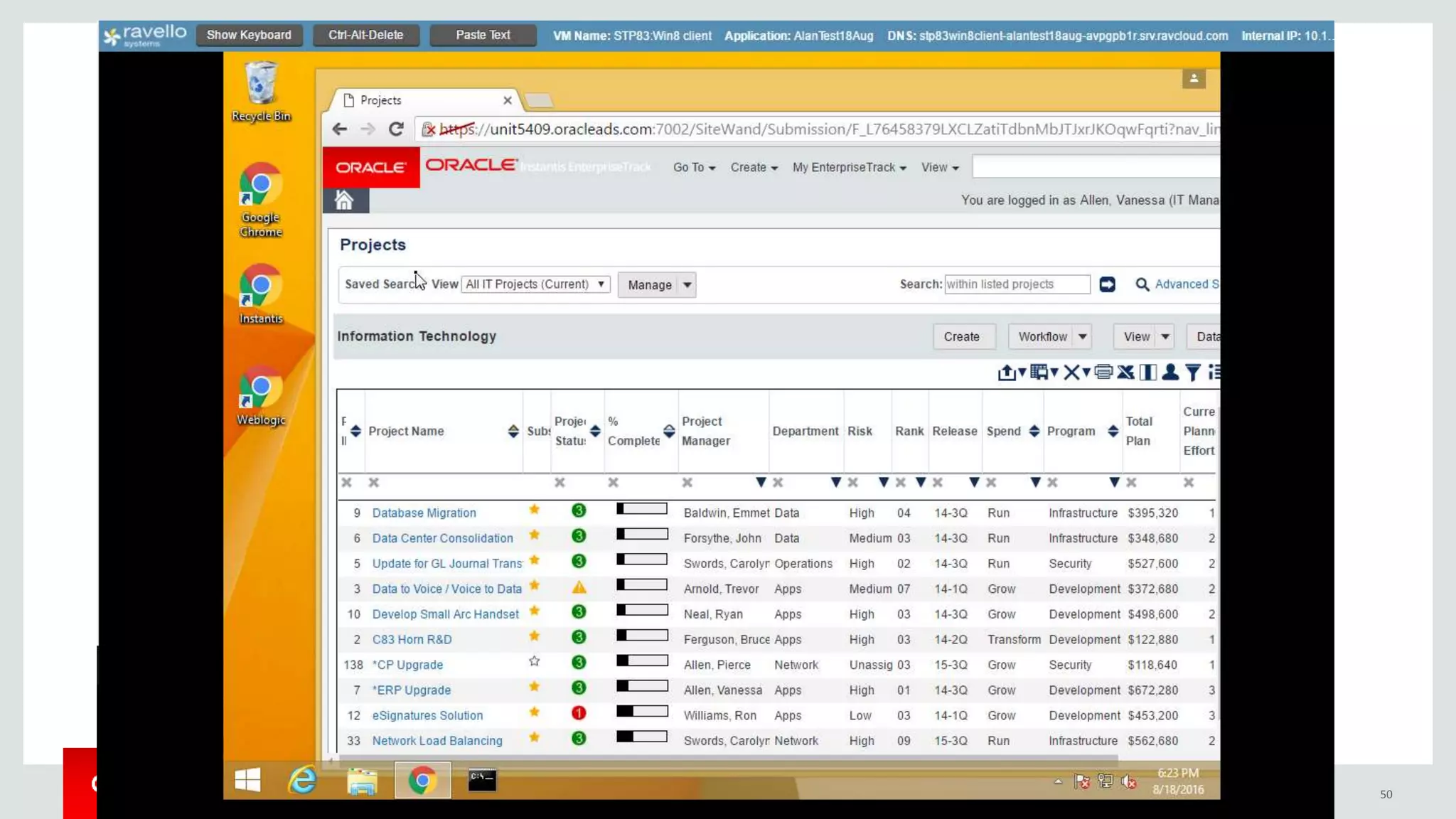Click the progress bar for Database Migration
This screenshot has width=1456, height=819.
point(642,509)
